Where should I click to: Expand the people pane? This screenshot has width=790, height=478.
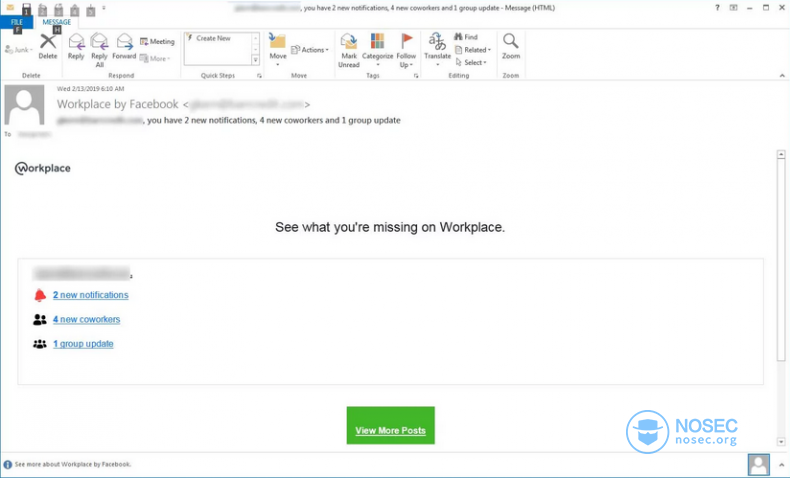pyautogui.click(x=782, y=464)
